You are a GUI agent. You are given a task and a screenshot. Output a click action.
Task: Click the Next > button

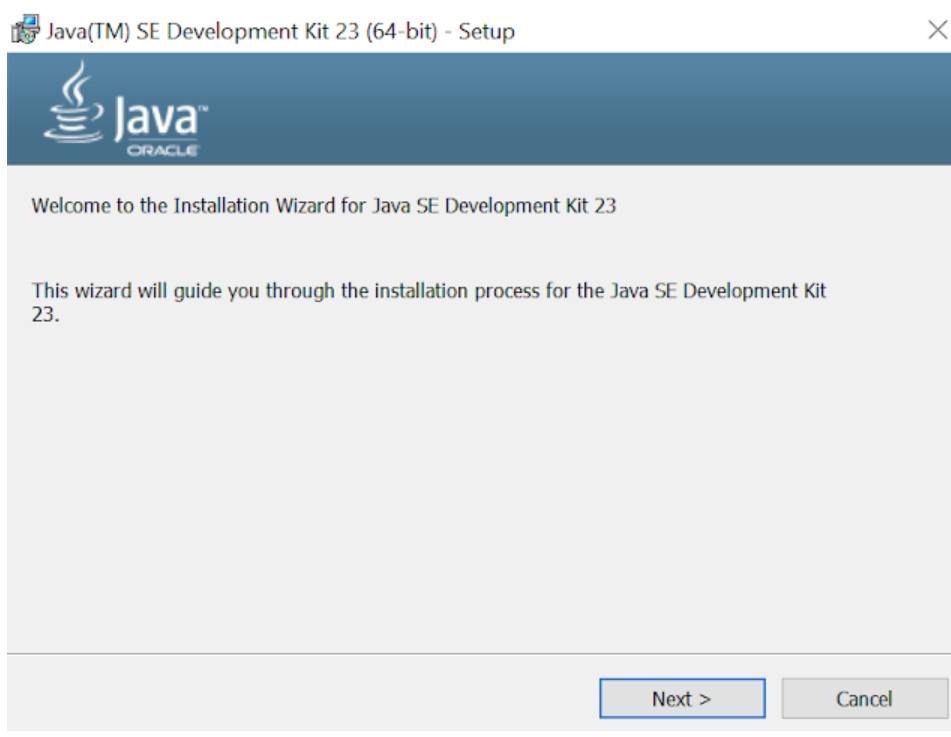682,698
